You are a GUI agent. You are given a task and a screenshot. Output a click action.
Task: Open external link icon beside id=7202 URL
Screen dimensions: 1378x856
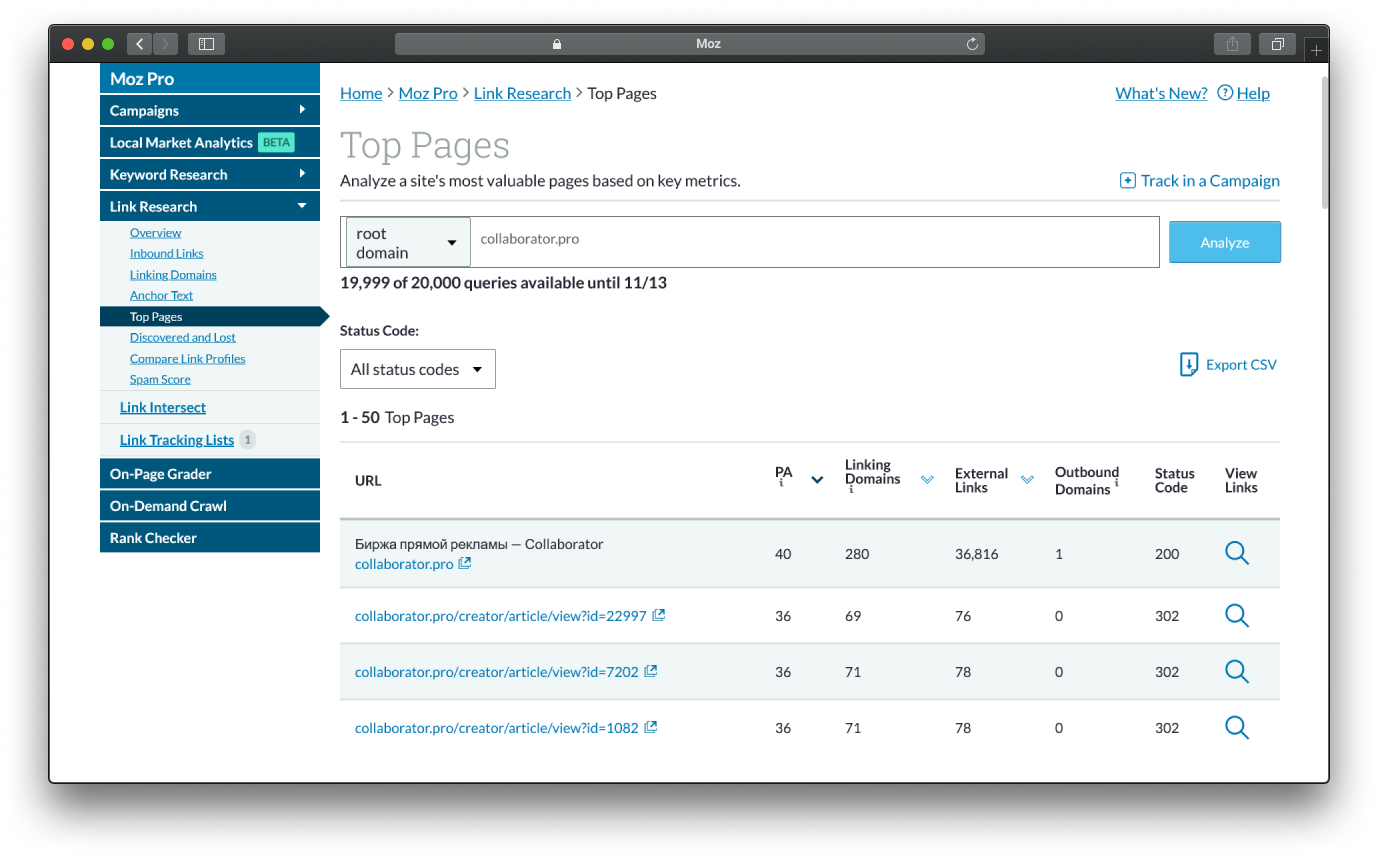coord(651,671)
